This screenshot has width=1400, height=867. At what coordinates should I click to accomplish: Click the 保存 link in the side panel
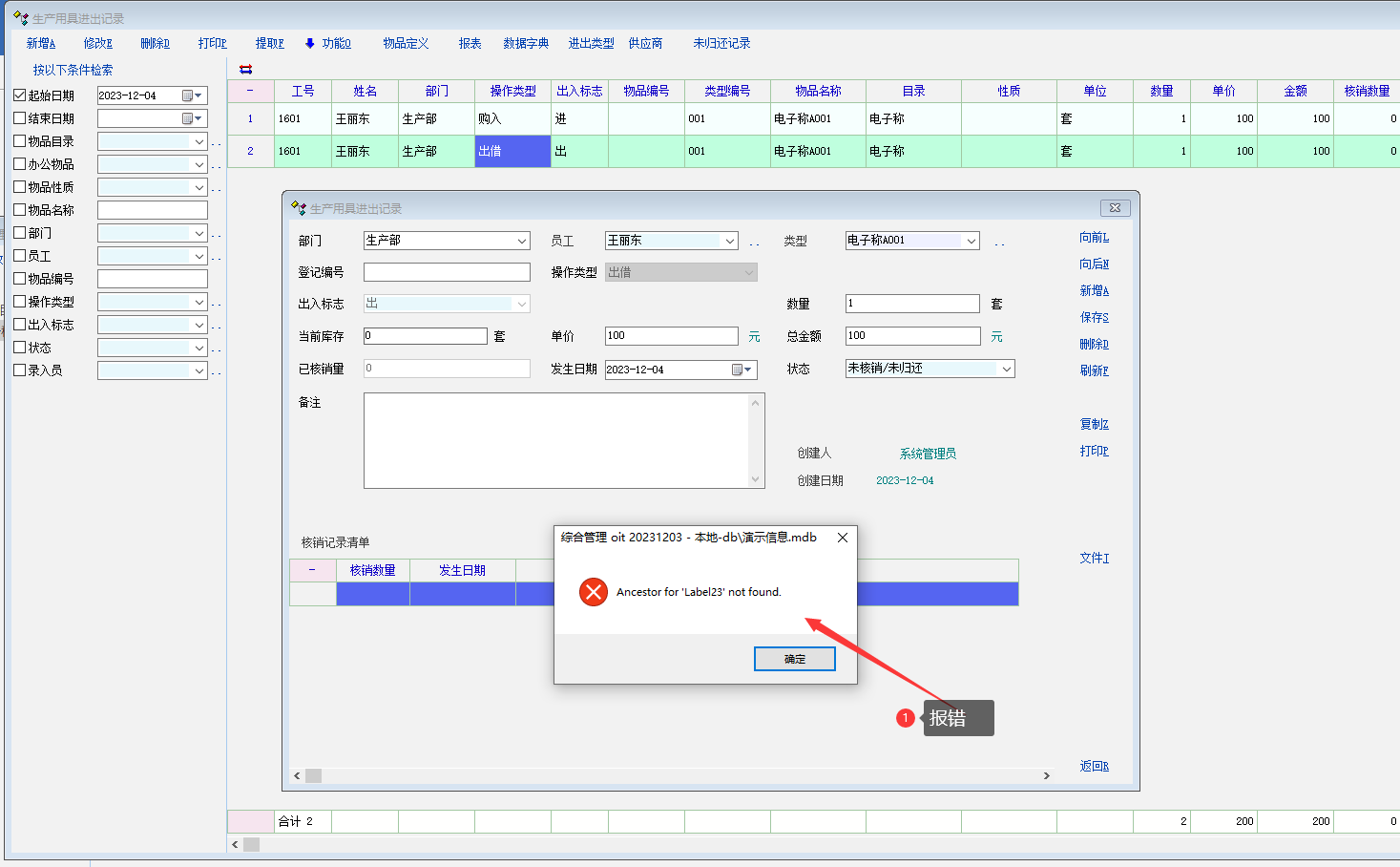(1094, 317)
